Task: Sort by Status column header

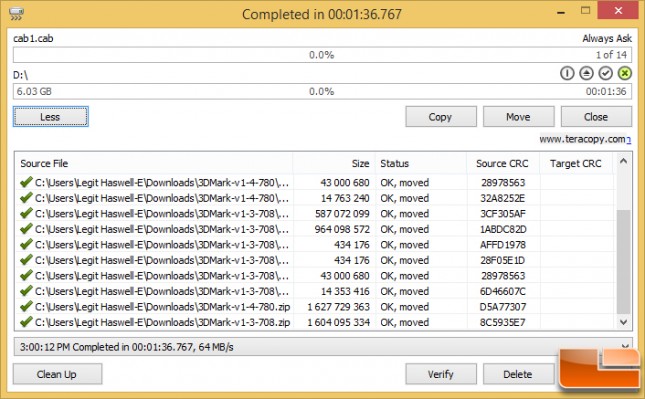Action: [421, 163]
